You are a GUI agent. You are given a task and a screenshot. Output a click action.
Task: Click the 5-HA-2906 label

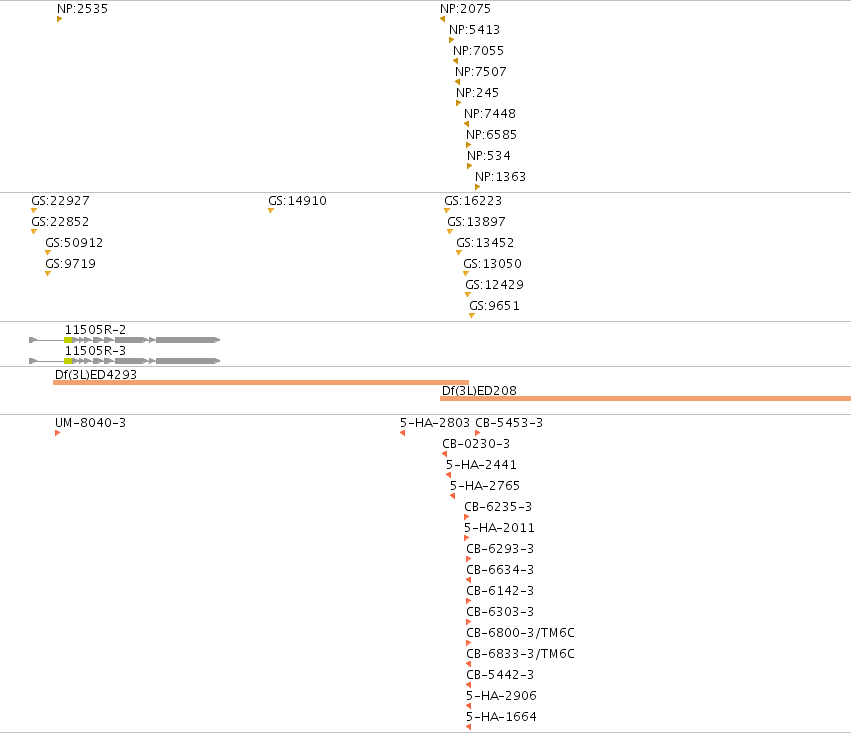point(501,696)
